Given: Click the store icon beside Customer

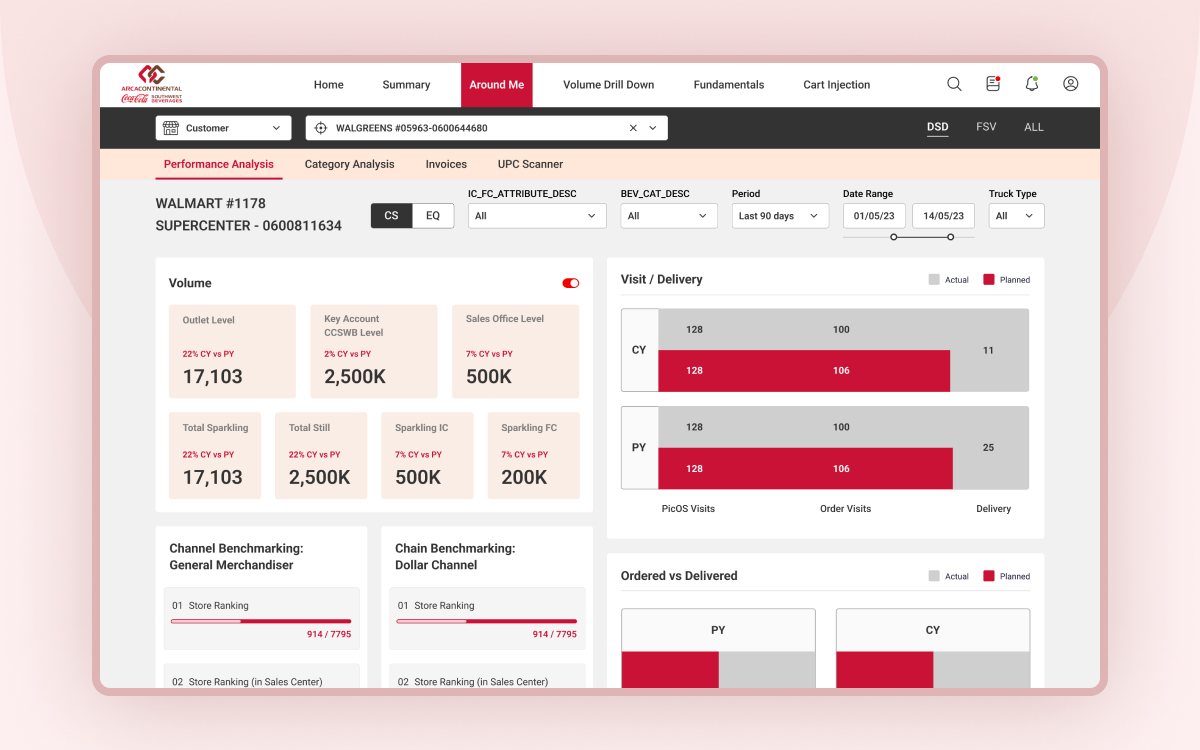Looking at the screenshot, I should tap(170, 128).
